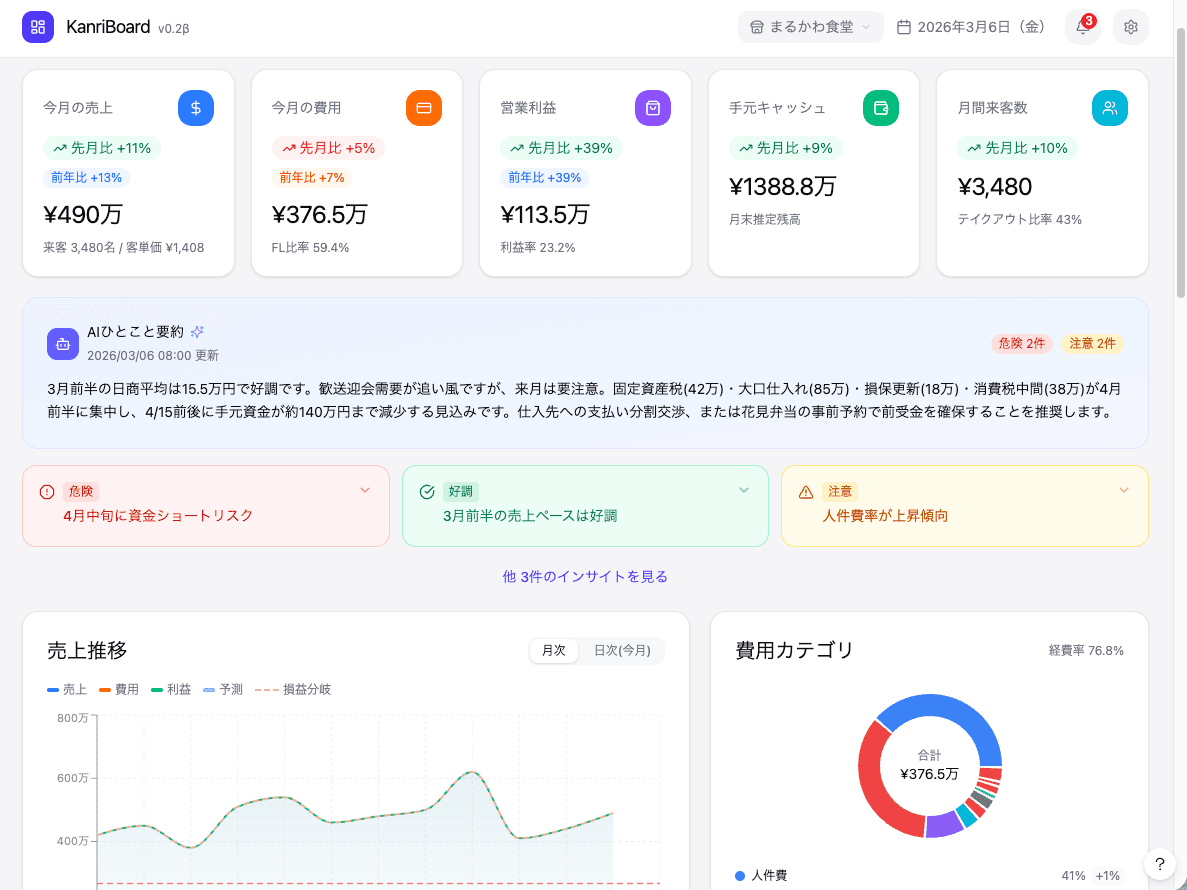Click 他 3件のインサイトを見る link
Viewport: 1187px width, 890px height.
[x=585, y=577]
